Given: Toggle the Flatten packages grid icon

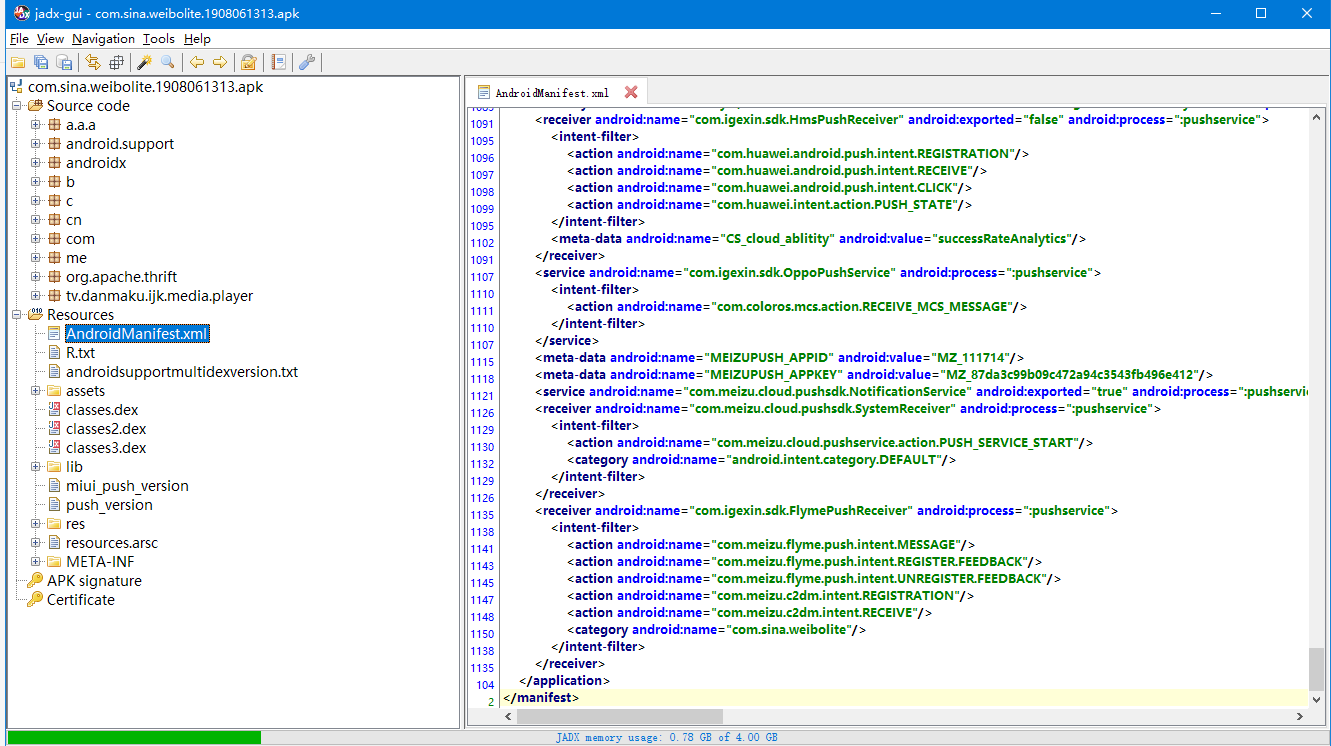Looking at the screenshot, I should [x=116, y=62].
